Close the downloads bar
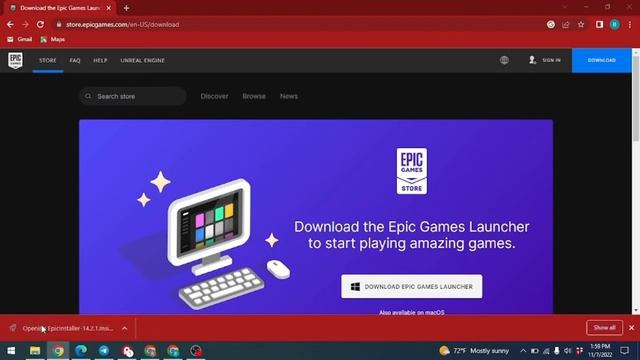Screen dimensions: 640x360 pyautogui.click(x=631, y=328)
